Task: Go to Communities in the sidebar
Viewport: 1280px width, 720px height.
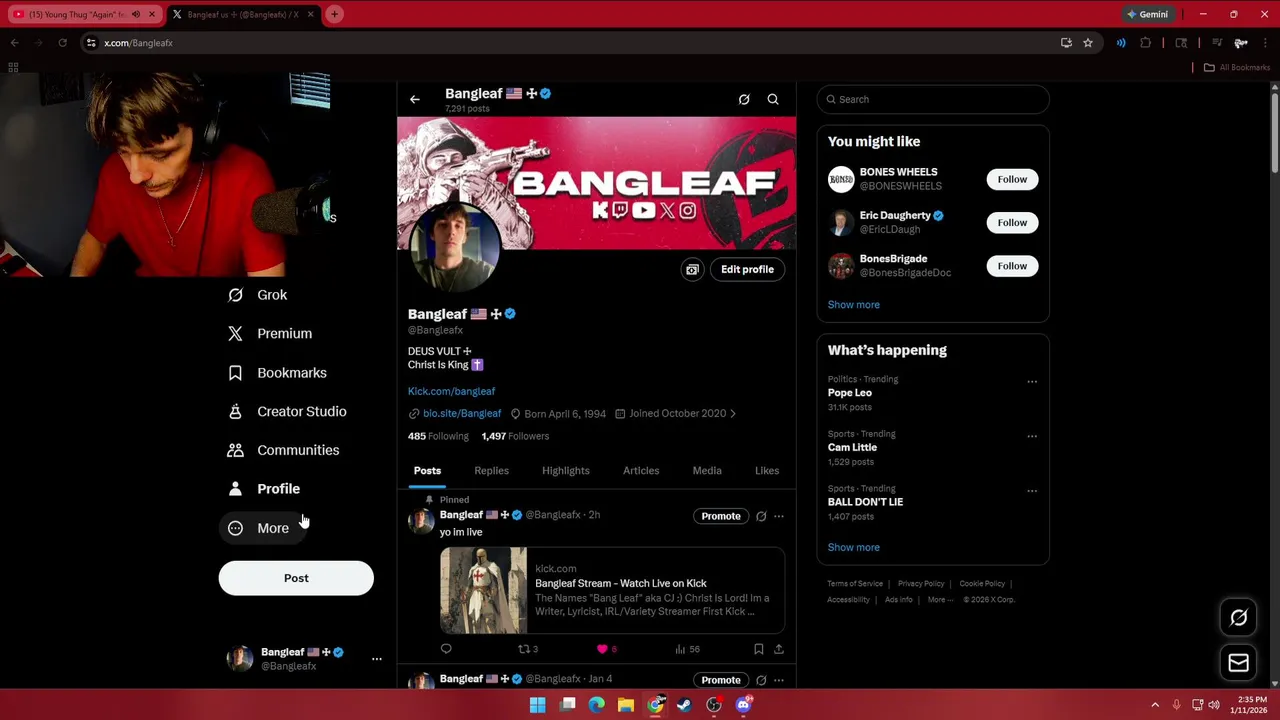Action: tap(284, 450)
